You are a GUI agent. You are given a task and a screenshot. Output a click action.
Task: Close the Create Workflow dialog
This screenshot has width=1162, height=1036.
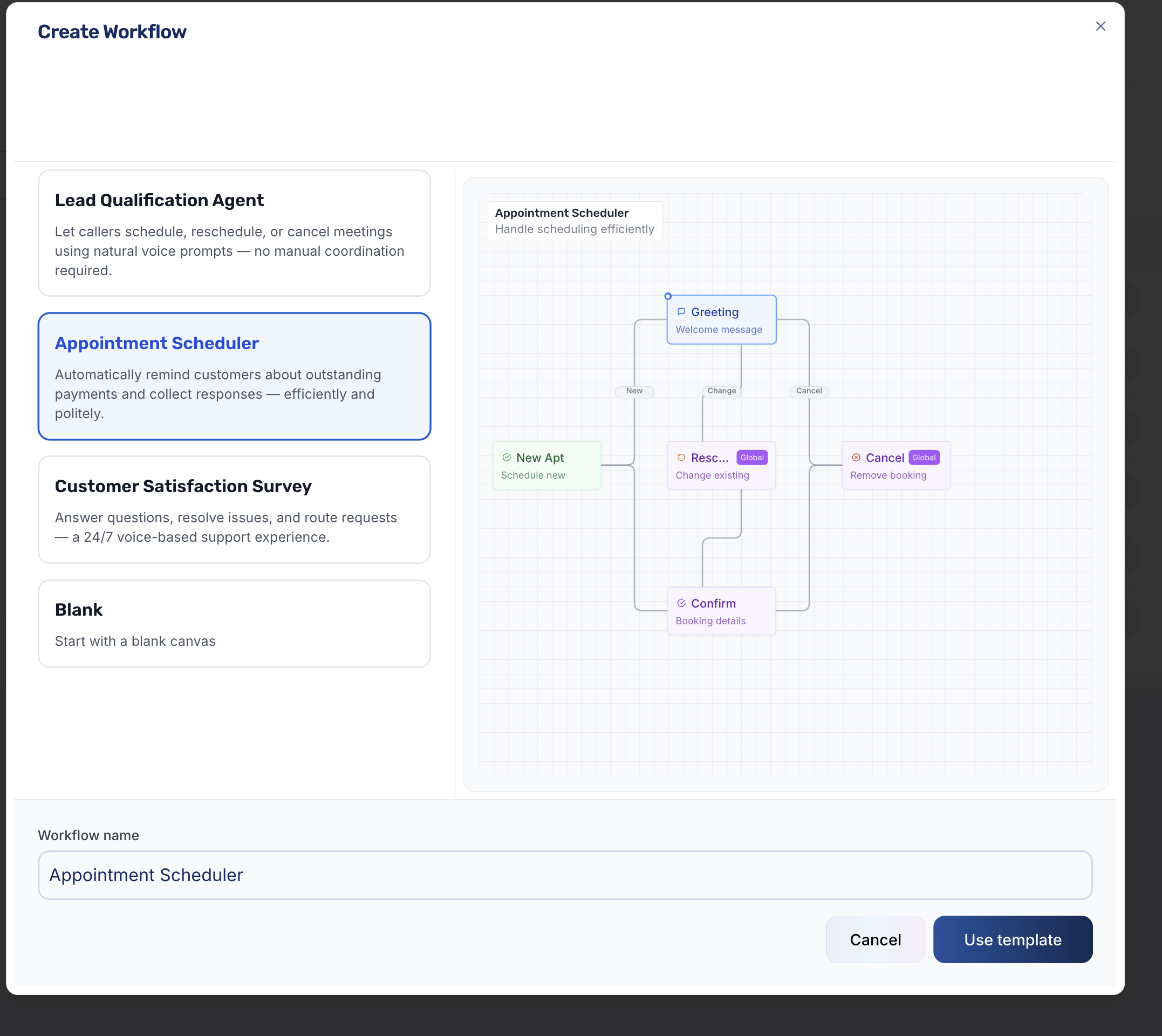point(1101,26)
